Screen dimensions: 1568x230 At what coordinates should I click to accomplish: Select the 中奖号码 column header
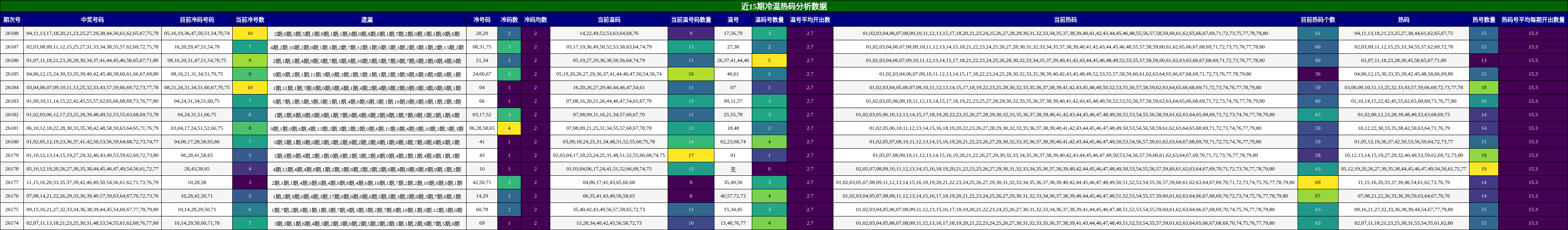click(x=92, y=19)
